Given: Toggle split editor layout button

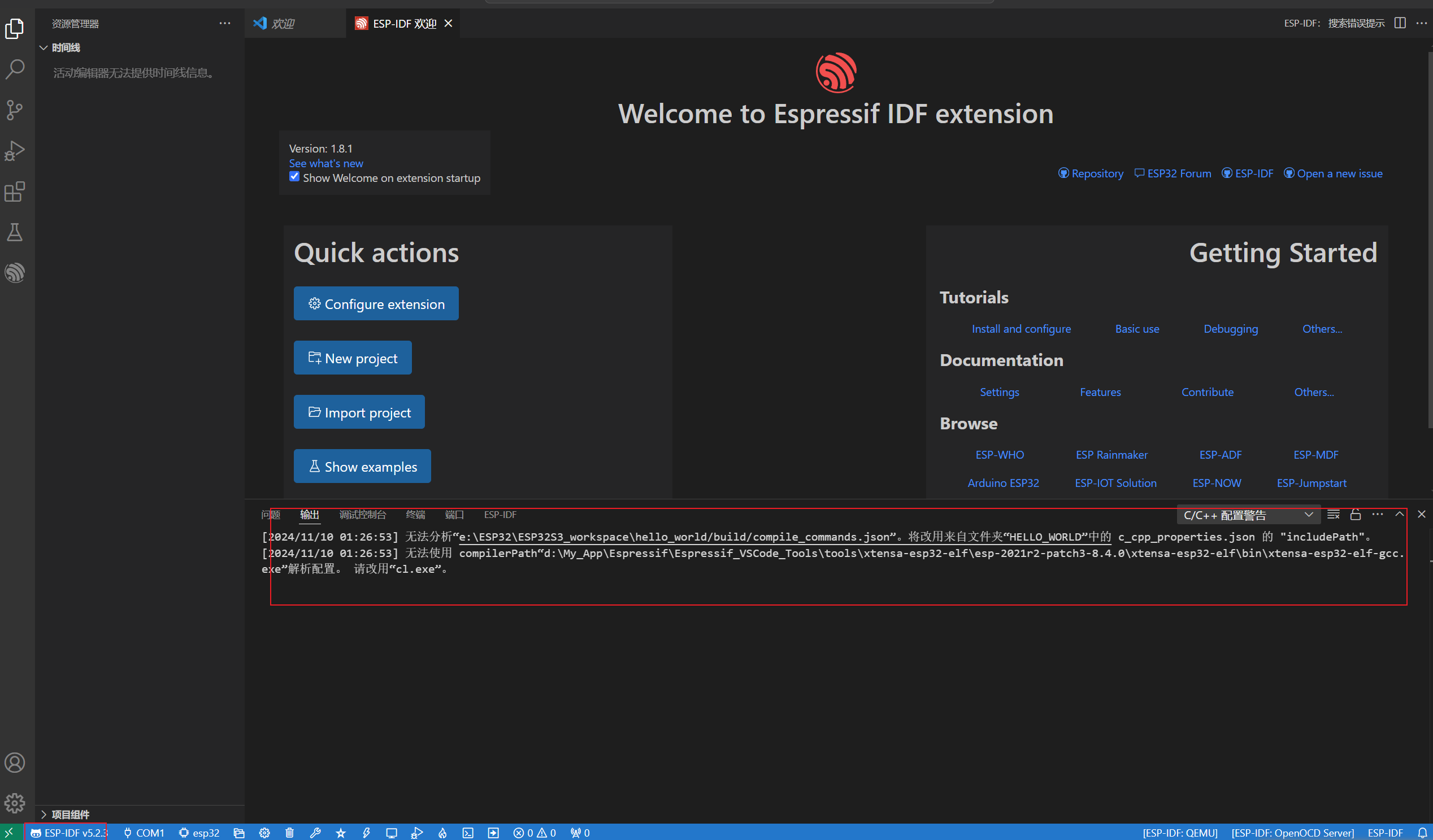Looking at the screenshot, I should [1400, 23].
